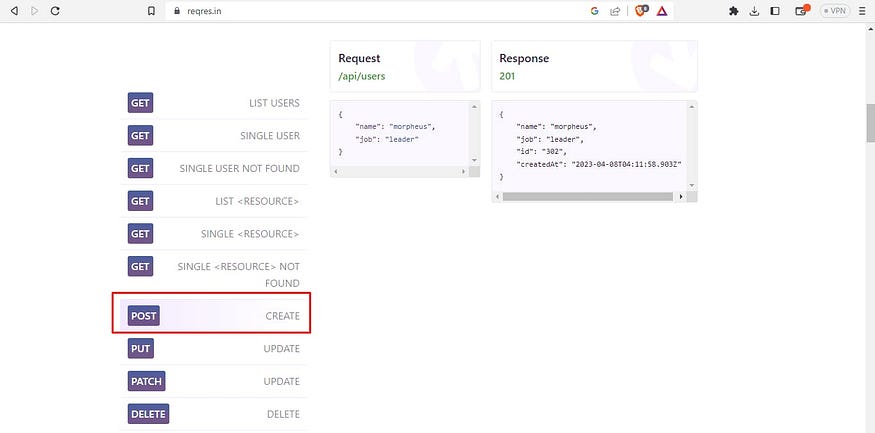Click the response box right scroll arrow
875x433 pixels.
pyautogui.click(x=681, y=197)
